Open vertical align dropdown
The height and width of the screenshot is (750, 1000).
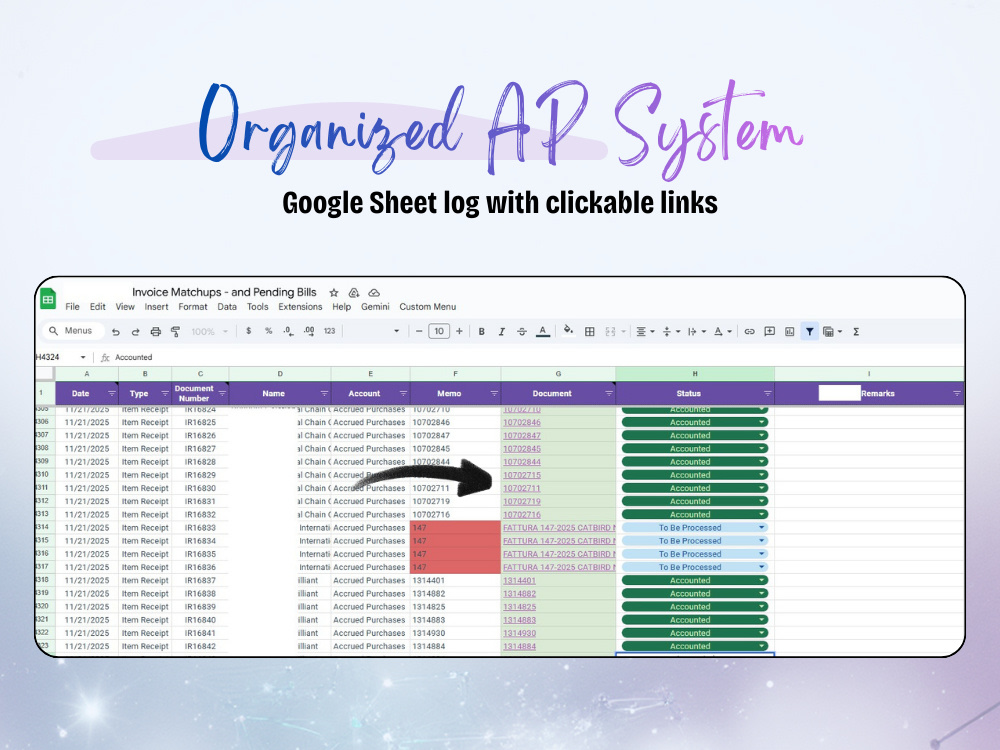tap(671, 332)
